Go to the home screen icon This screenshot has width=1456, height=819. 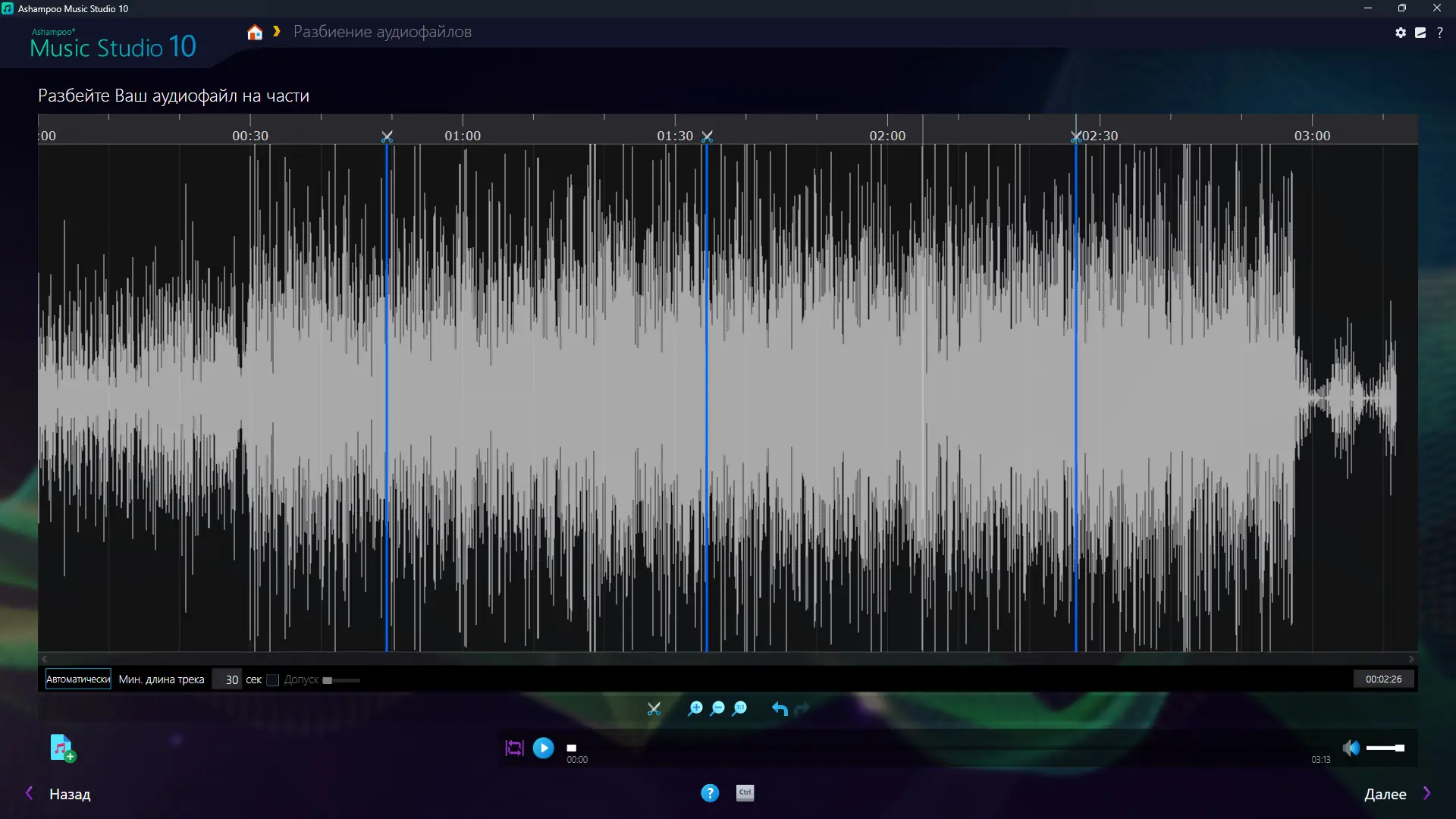click(255, 32)
